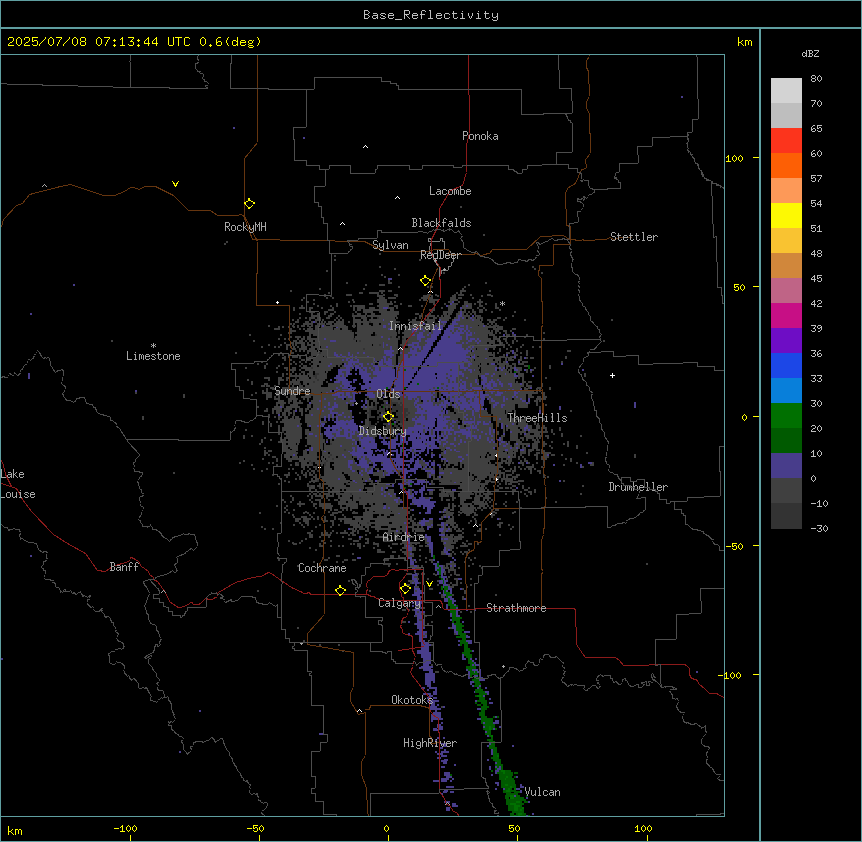
Task: Pick the bright green 20-30 dBZ legend color
Action: [x=786, y=416]
